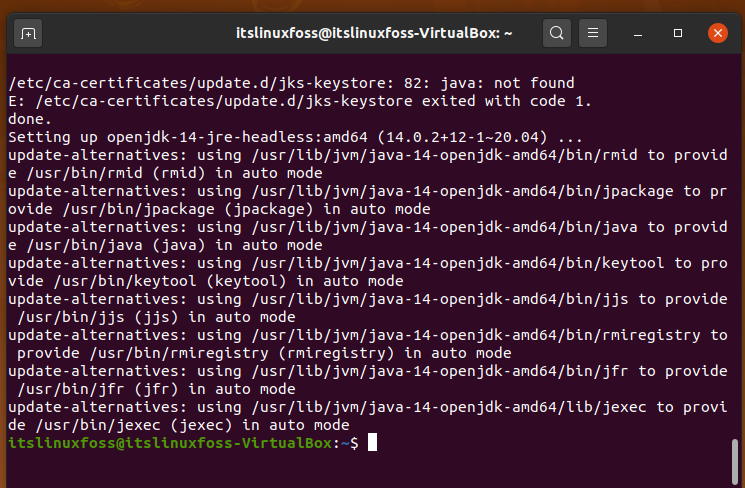Click the terminal scrollbar handle
This screenshot has width=745, height=488.
[735, 462]
